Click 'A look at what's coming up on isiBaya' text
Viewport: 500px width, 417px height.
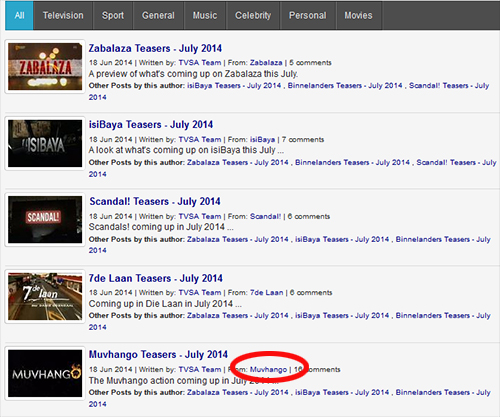tap(186, 150)
